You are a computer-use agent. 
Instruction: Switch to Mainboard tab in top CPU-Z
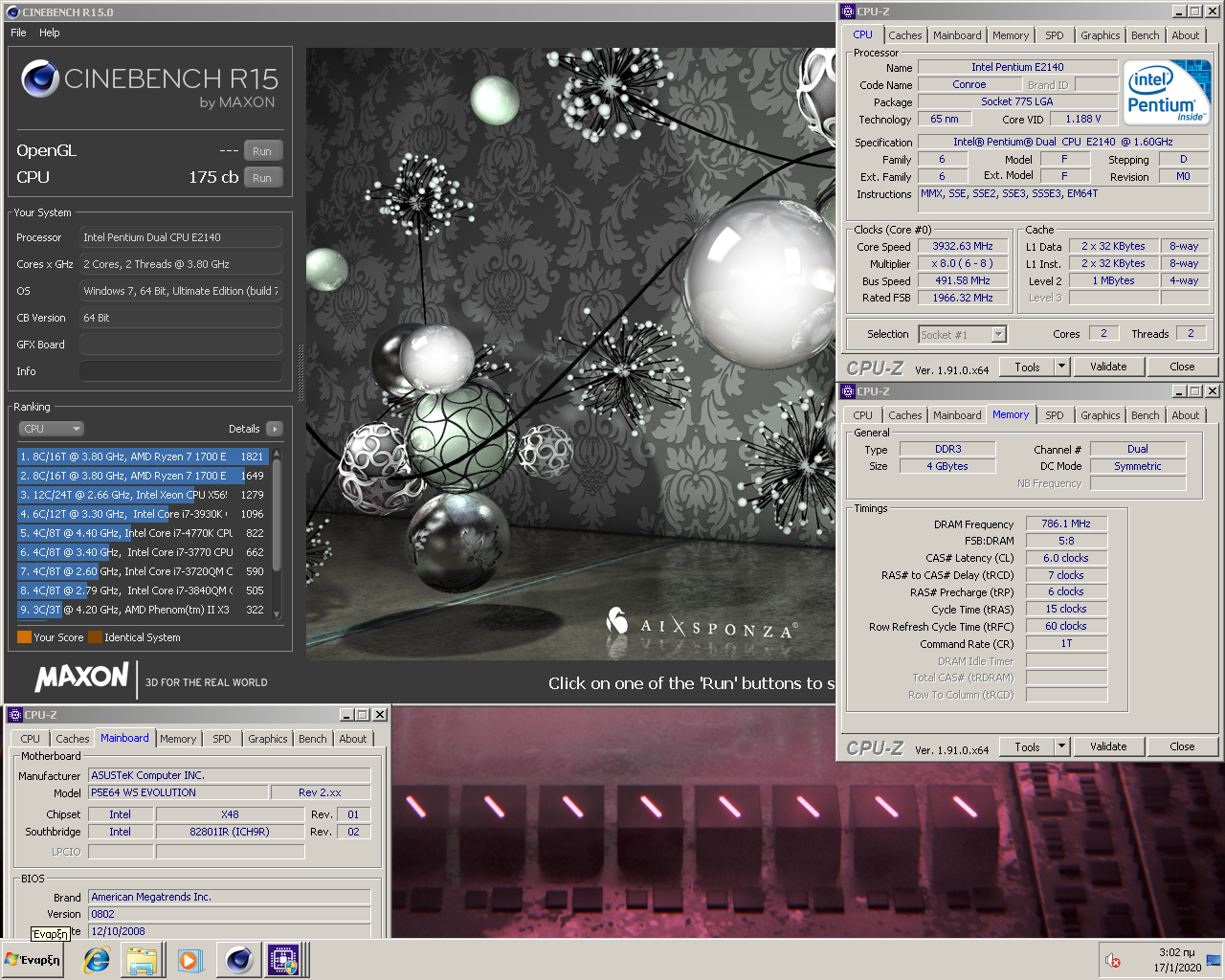(x=957, y=35)
